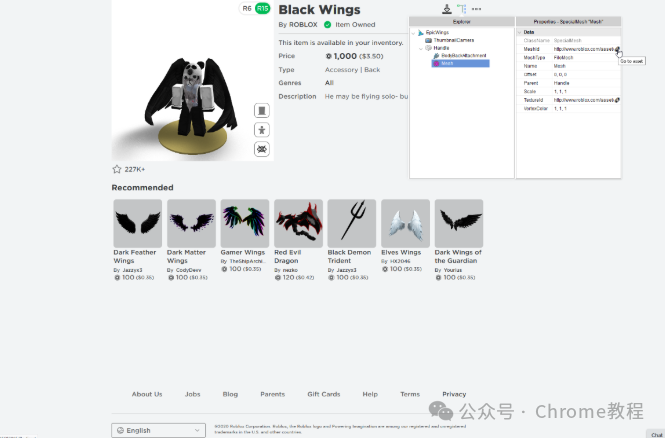Click the BodyBackAttachment attachment icon
The width and height of the screenshot is (665, 438).
coord(436,56)
